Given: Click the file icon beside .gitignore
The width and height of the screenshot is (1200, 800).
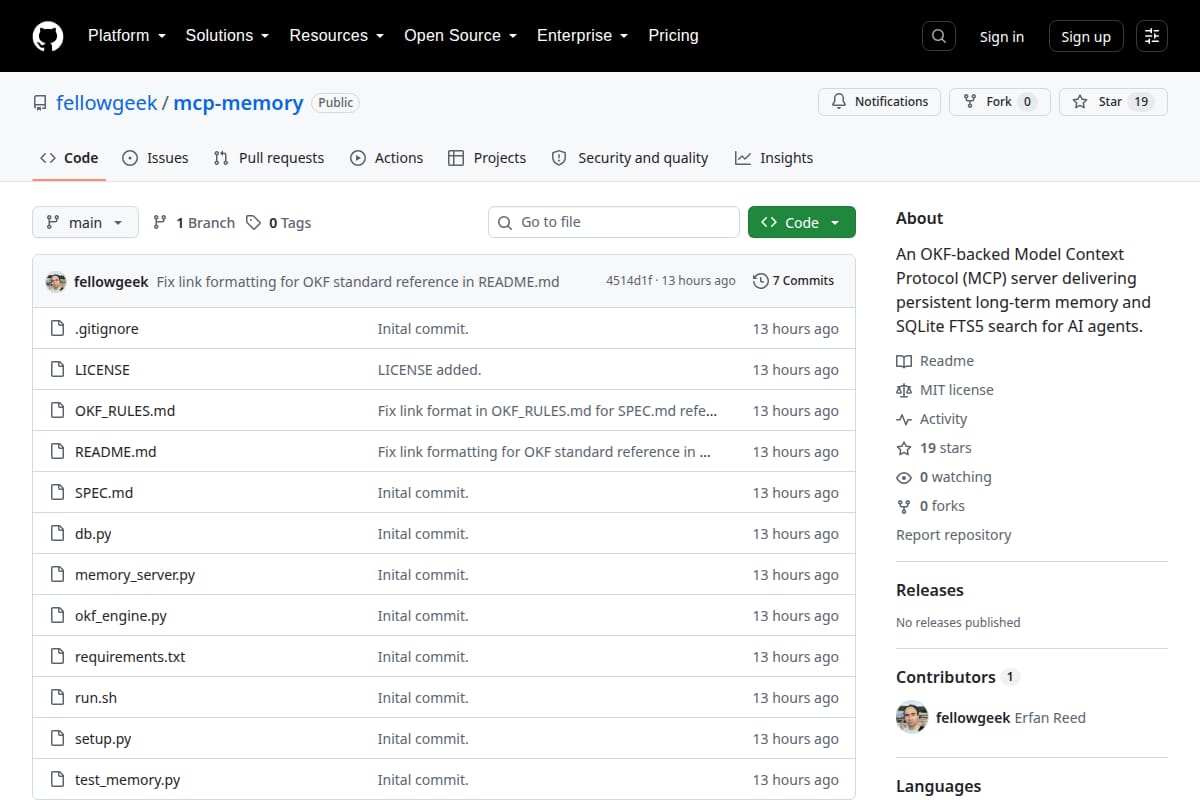Looking at the screenshot, I should tap(57, 329).
